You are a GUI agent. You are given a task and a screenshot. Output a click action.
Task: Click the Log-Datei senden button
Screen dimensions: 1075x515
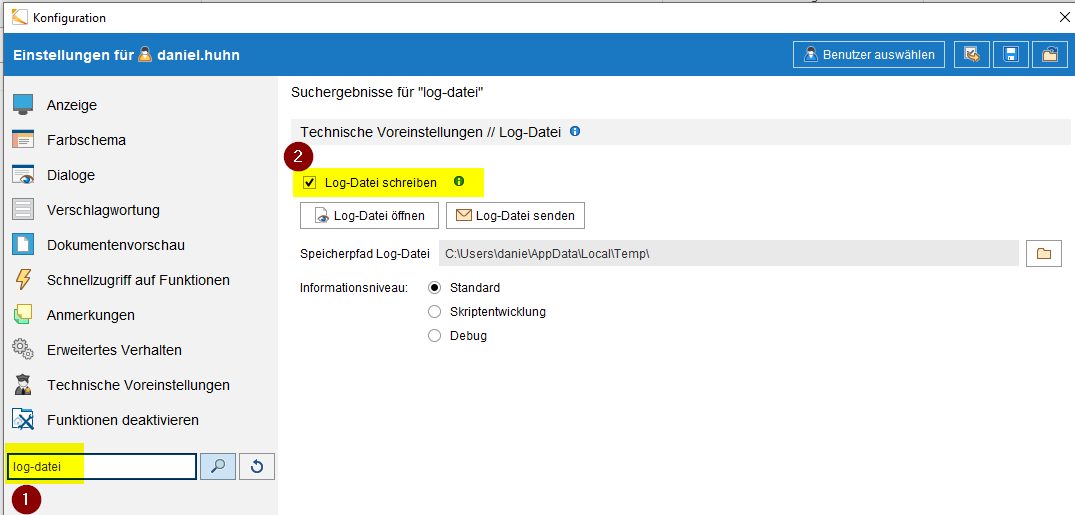pyautogui.click(x=516, y=215)
